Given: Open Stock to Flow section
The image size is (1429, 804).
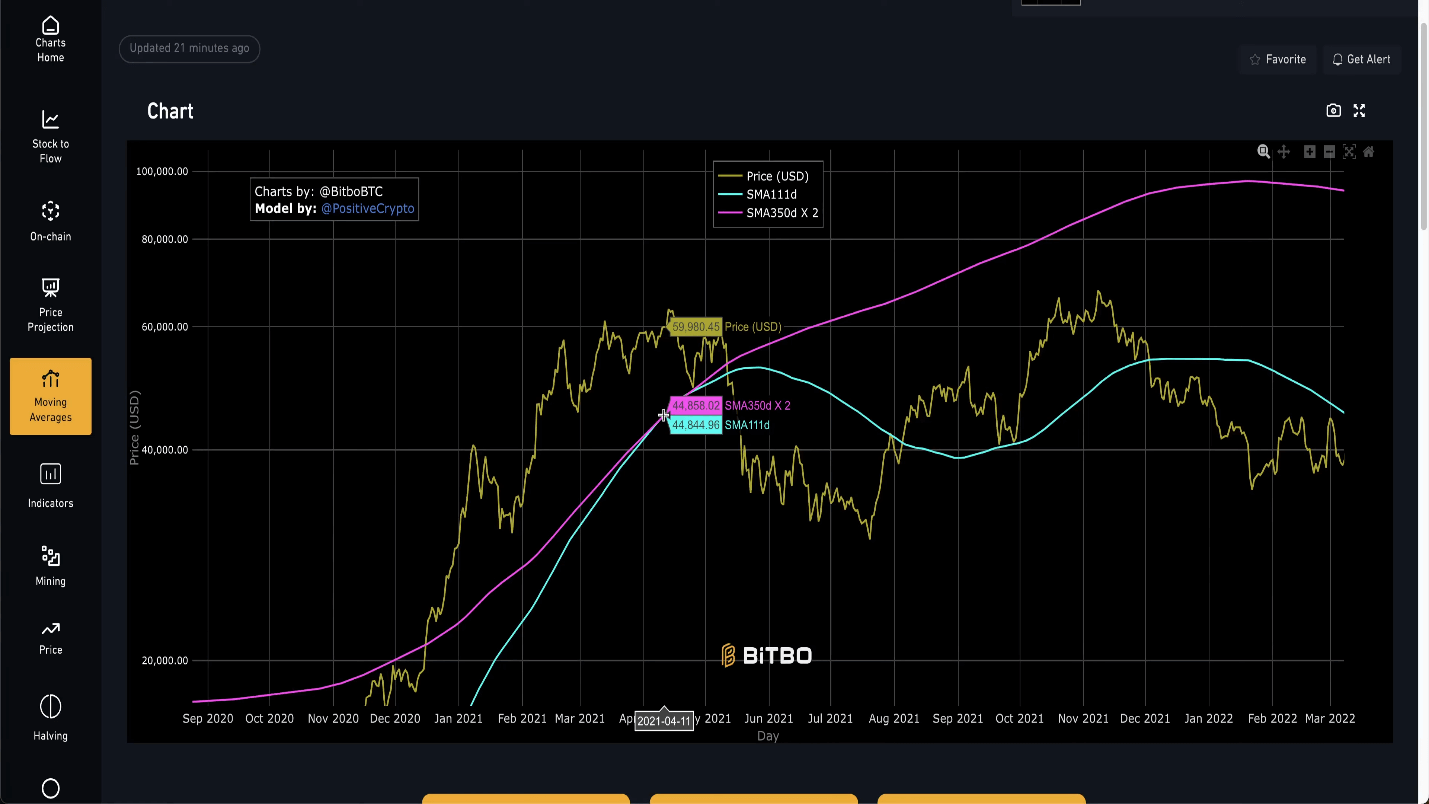Looking at the screenshot, I should (x=50, y=136).
